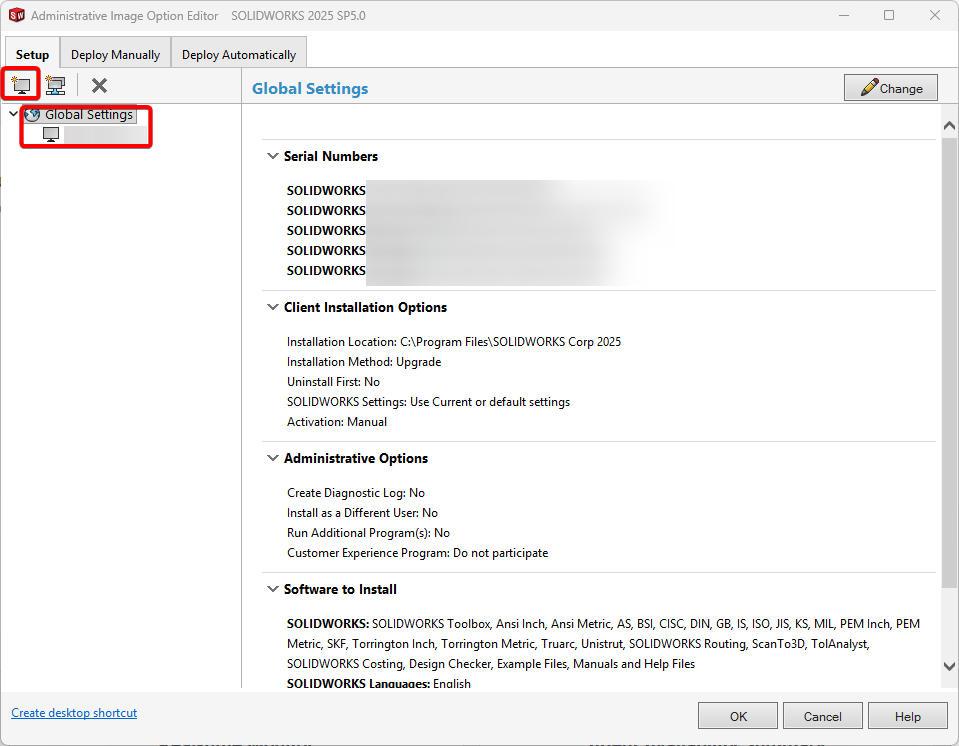Open the Deploy Manually tab

(x=116, y=54)
